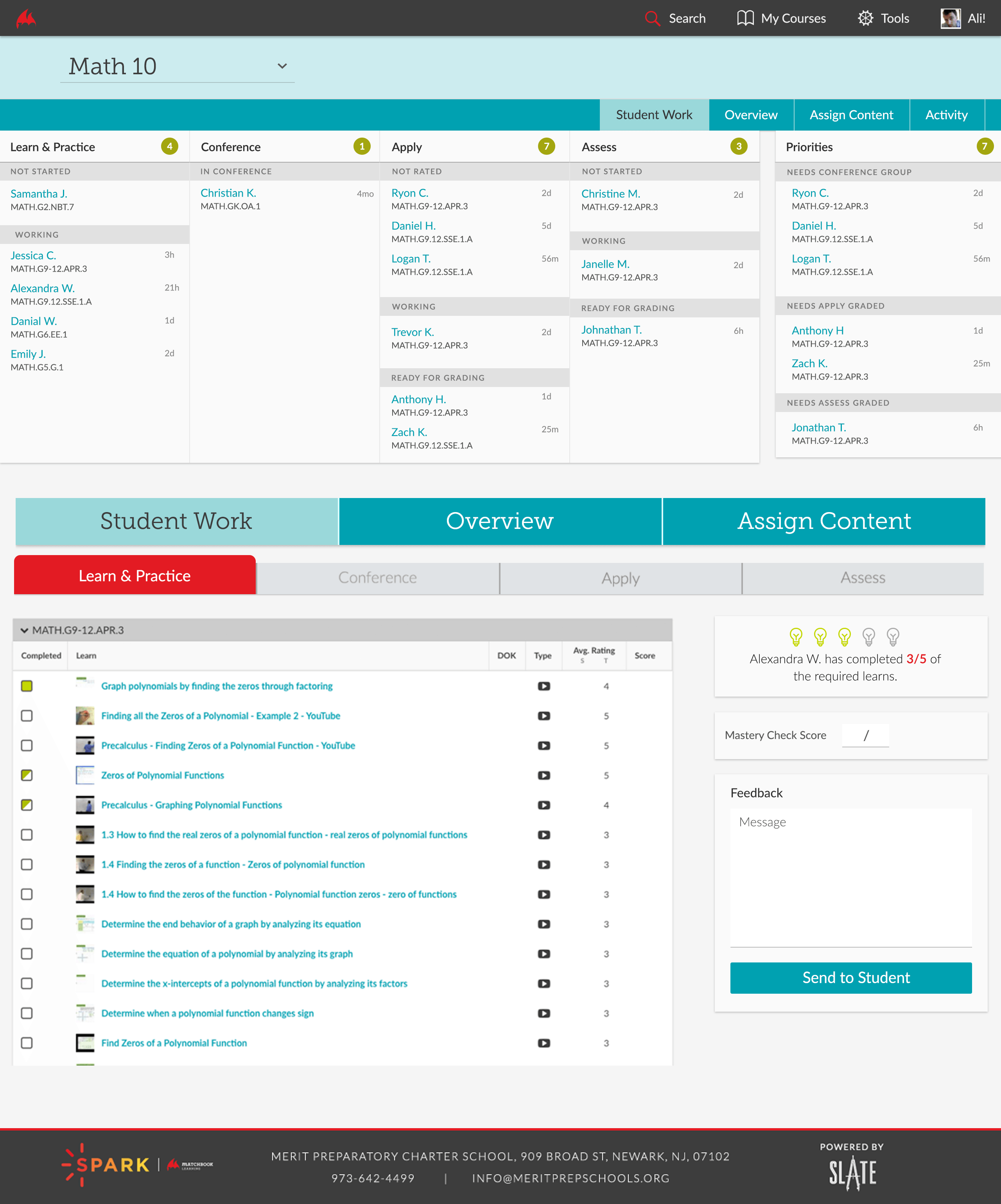Check box for 1.4 Finding the zeros of a function
Viewport: 1001px width, 1204px height.
click(x=27, y=865)
